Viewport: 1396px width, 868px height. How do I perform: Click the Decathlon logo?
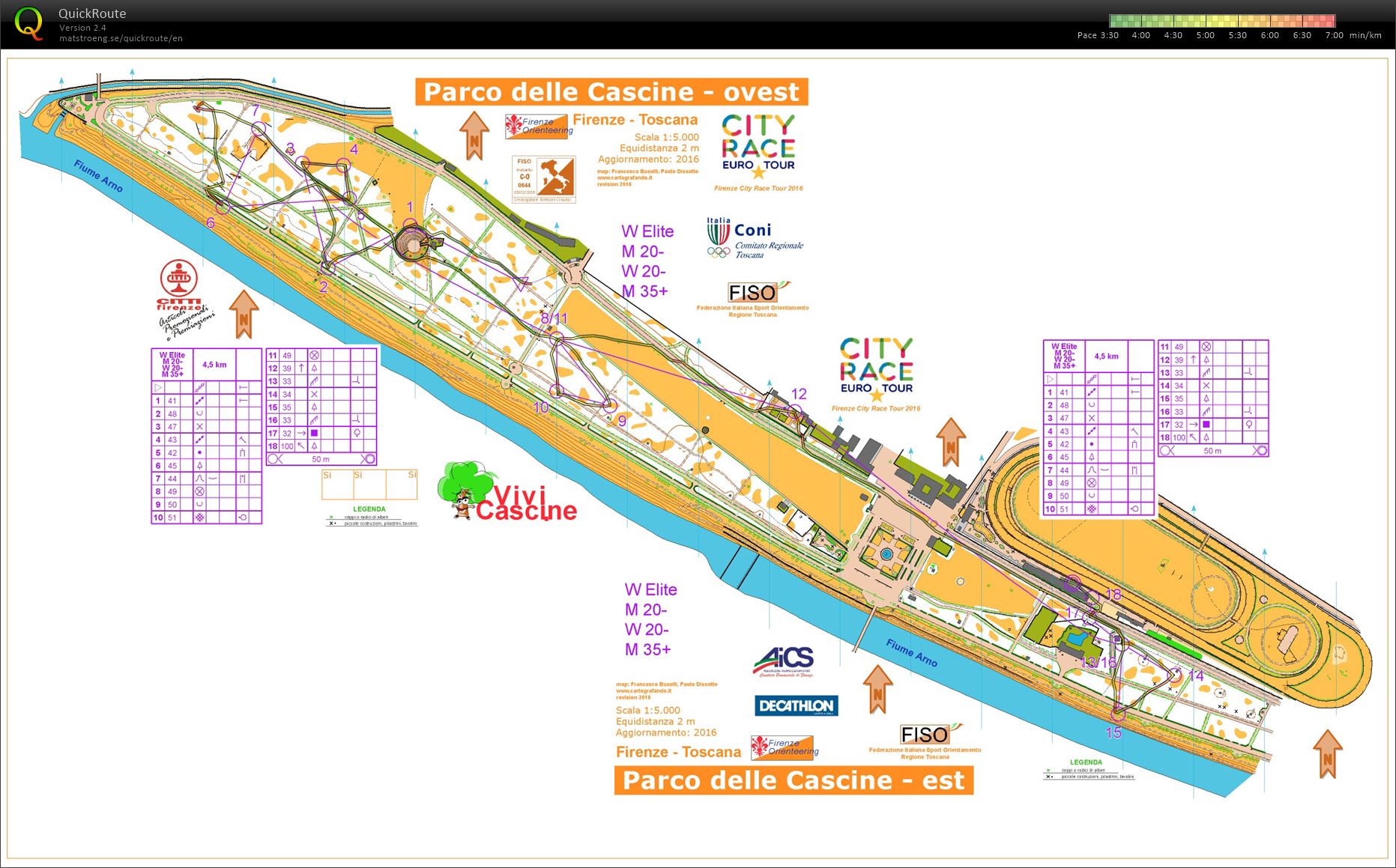(x=796, y=705)
